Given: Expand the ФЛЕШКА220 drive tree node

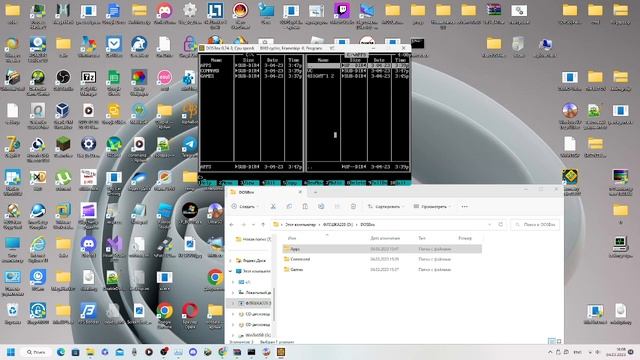Looking at the screenshot, I should [233, 303].
